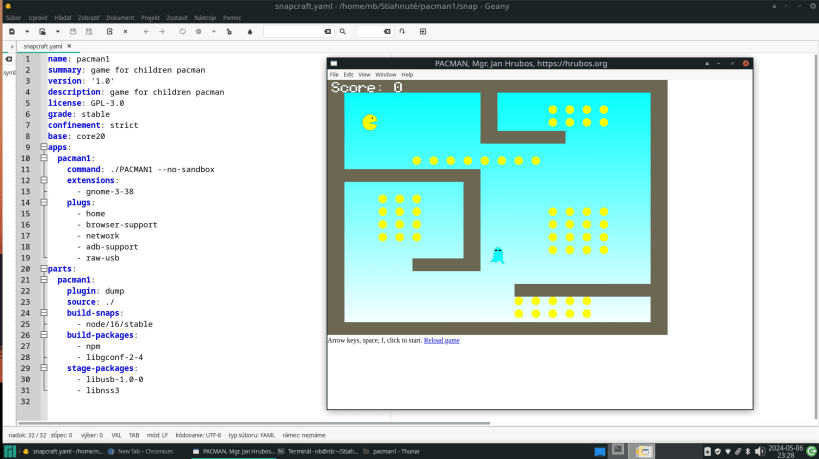The width and height of the screenshot is (819, 459).
Task: Collapse the stage-packages: fold marker
Action: tap(44, 368)
